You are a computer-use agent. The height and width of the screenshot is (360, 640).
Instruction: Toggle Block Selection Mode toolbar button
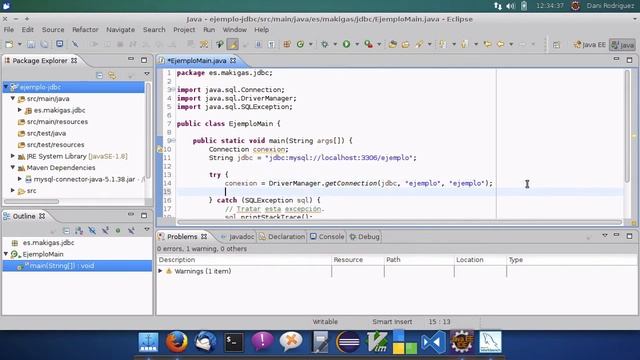click(258, 44)
